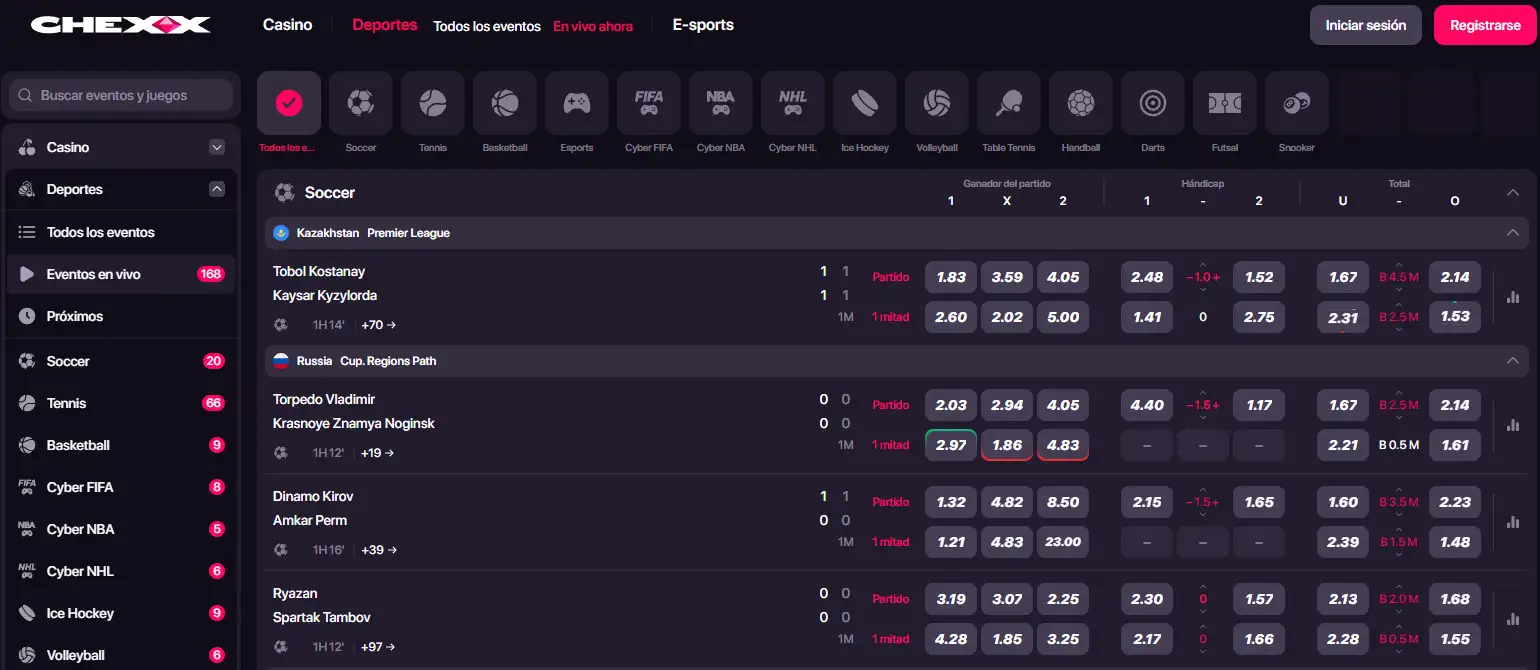The height and width of the screenshot is (670, 1540).
Task: Open Tennis category in sidebar
Action: 121,403
